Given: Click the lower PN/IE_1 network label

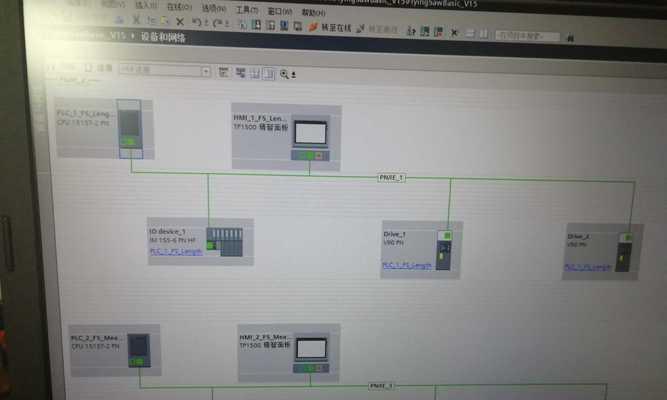Looking at the screenshot, I should pyautogui.click(x=382, y=386).
